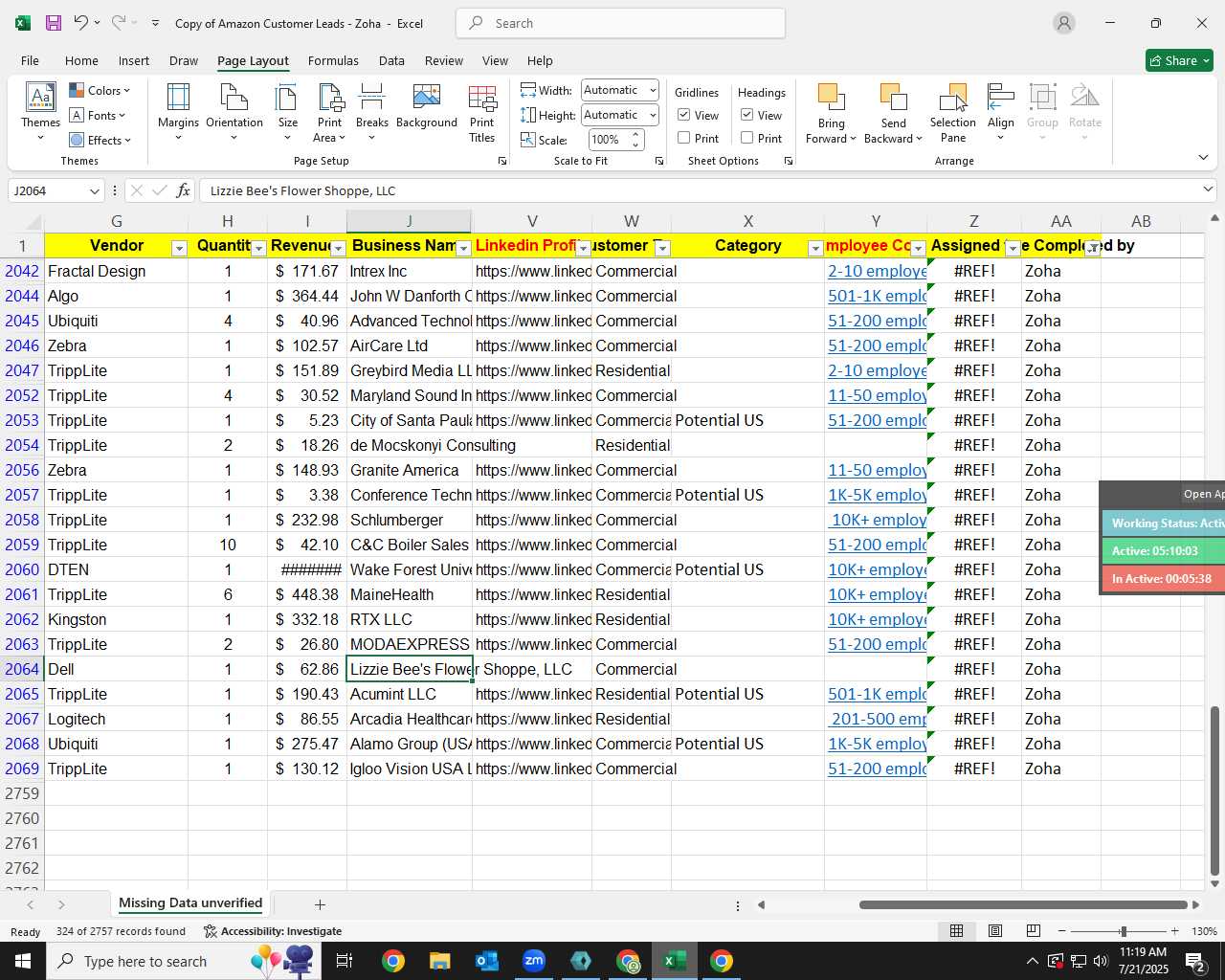The height and width of the screenshot is (980, 1225).
Task: Click Send Backward icon
Action: 893,97
